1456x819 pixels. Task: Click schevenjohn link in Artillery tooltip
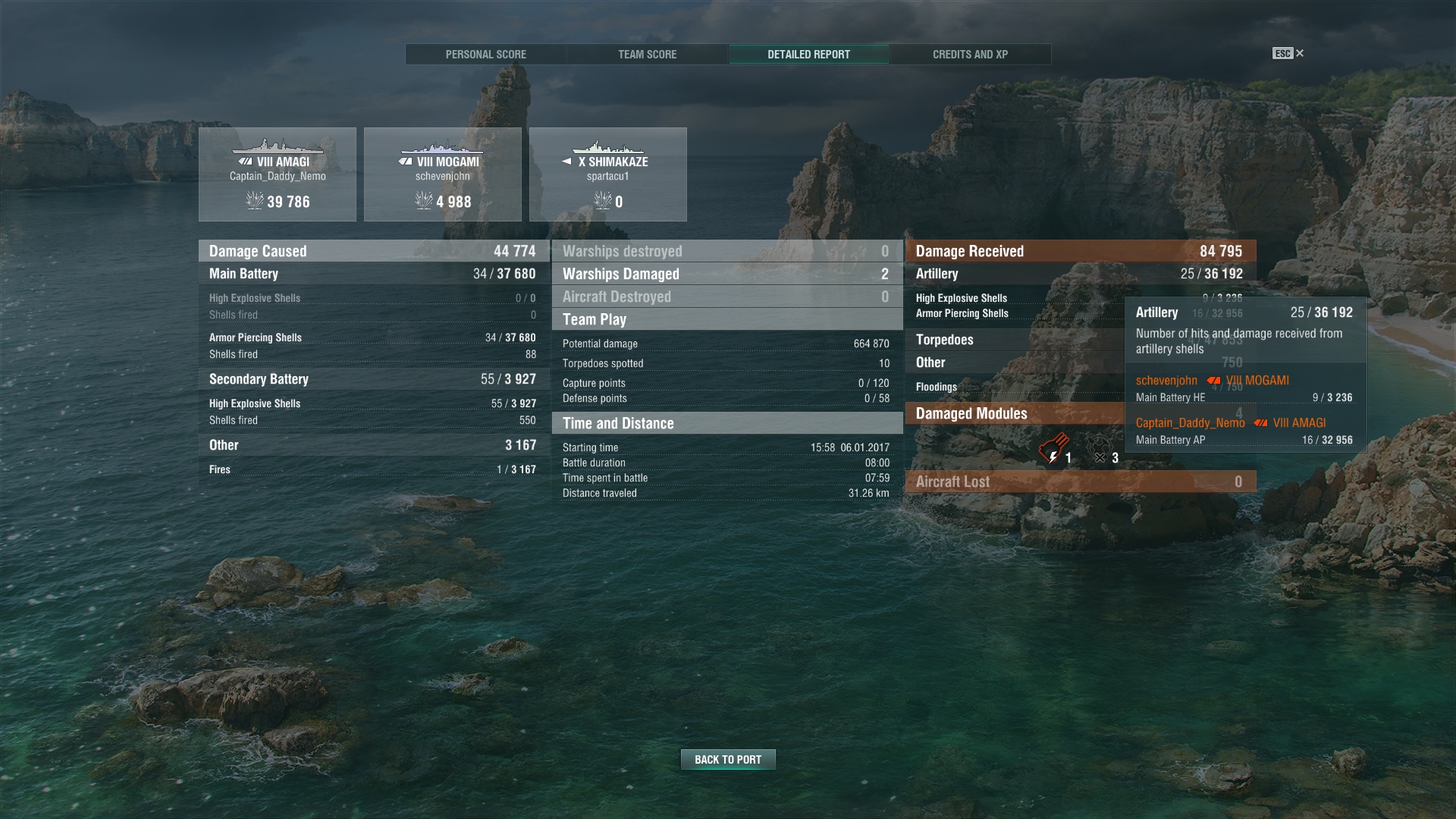1166,381
